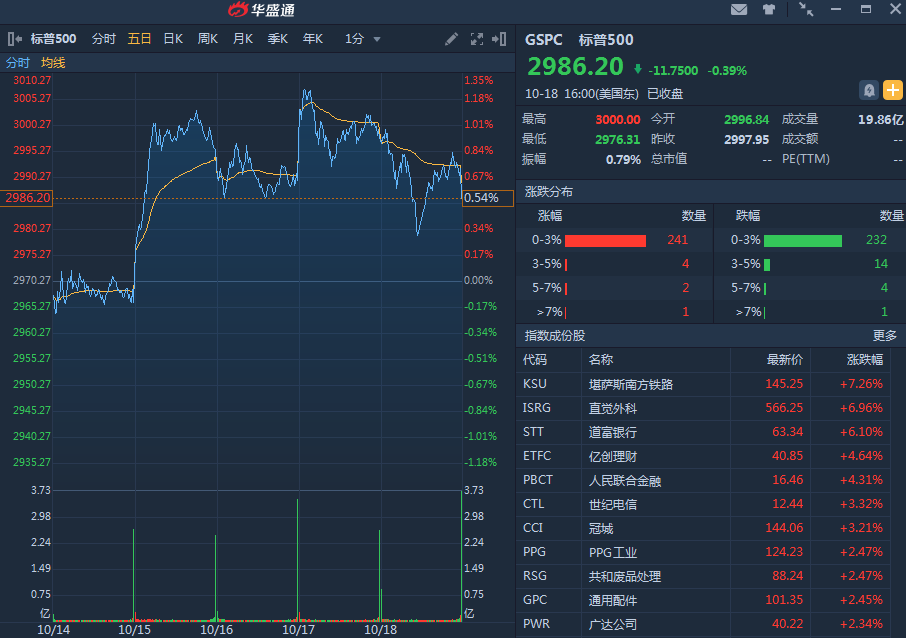Screen dimensions: 906x638
Task: Open the 1分 interval dropdown
Action: click(363, 39)
